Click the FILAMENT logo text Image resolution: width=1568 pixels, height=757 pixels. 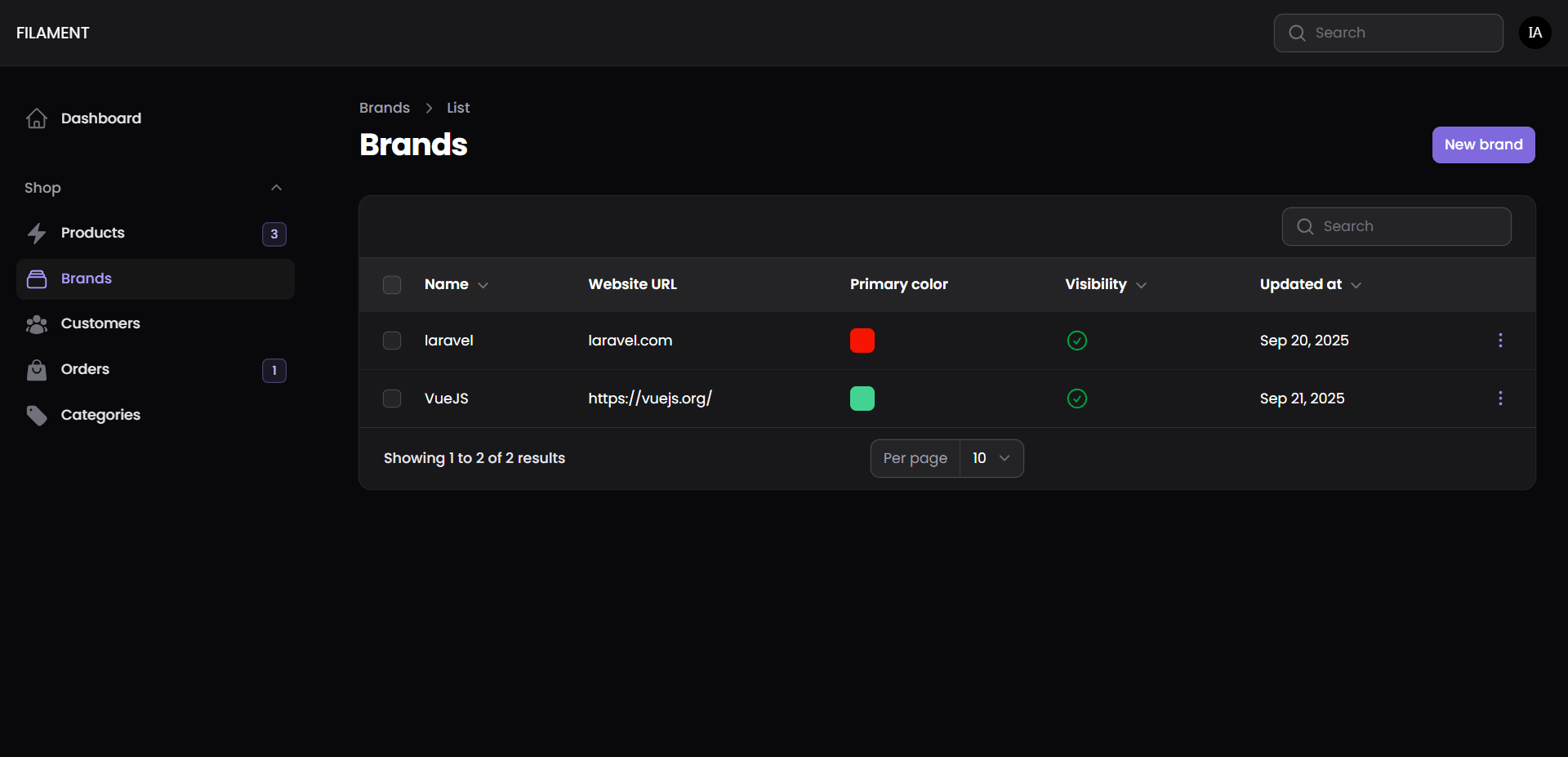pyautogui.click(x=53, y=33)
